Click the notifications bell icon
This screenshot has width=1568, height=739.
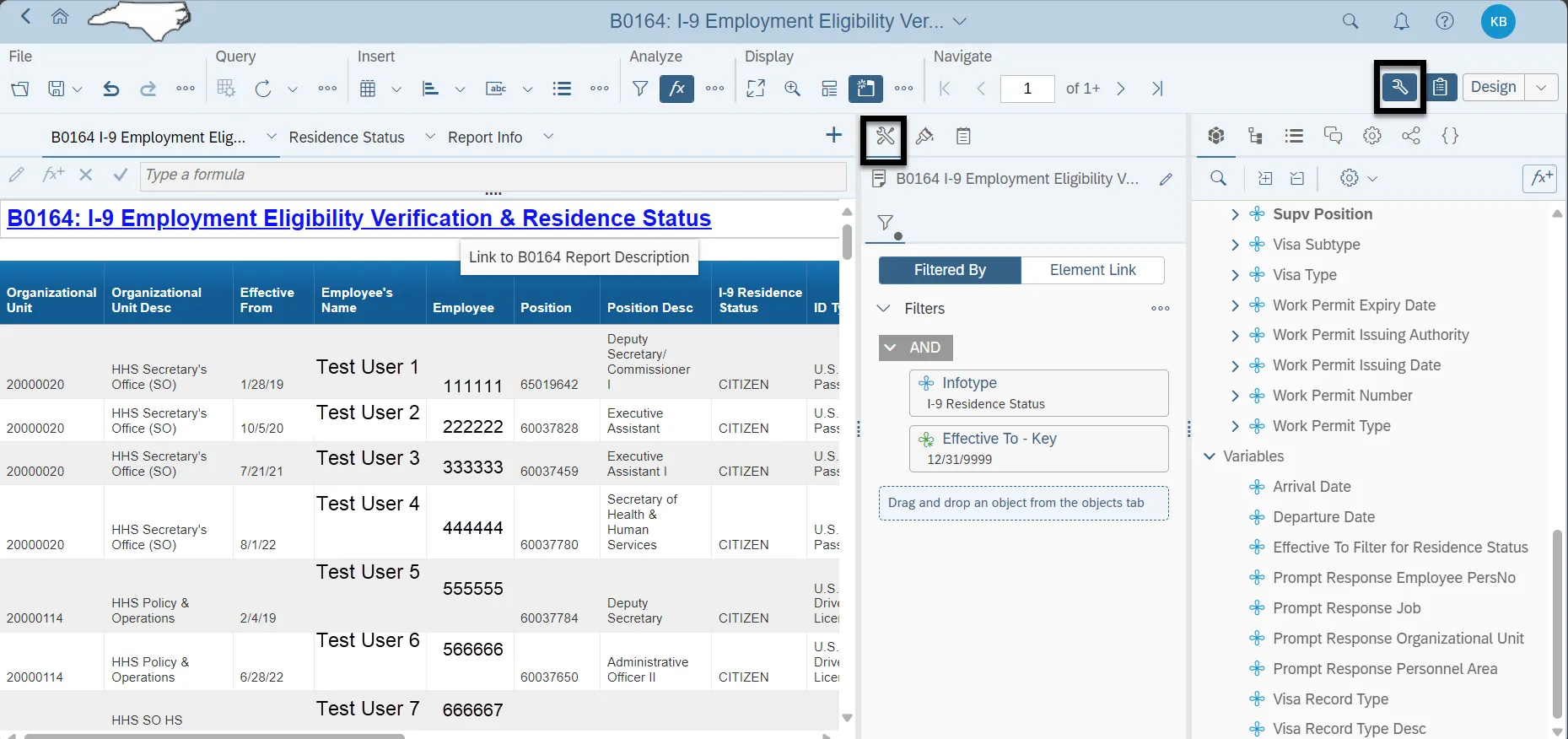coord(1401,21)
